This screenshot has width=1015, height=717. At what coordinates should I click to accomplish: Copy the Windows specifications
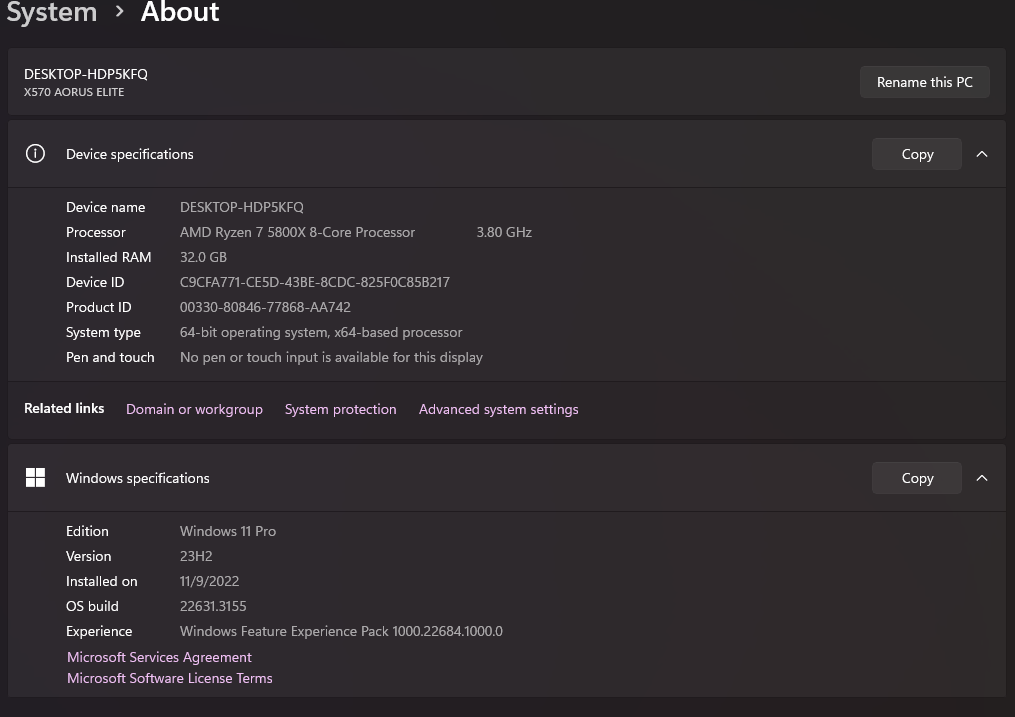click(917, 478)
